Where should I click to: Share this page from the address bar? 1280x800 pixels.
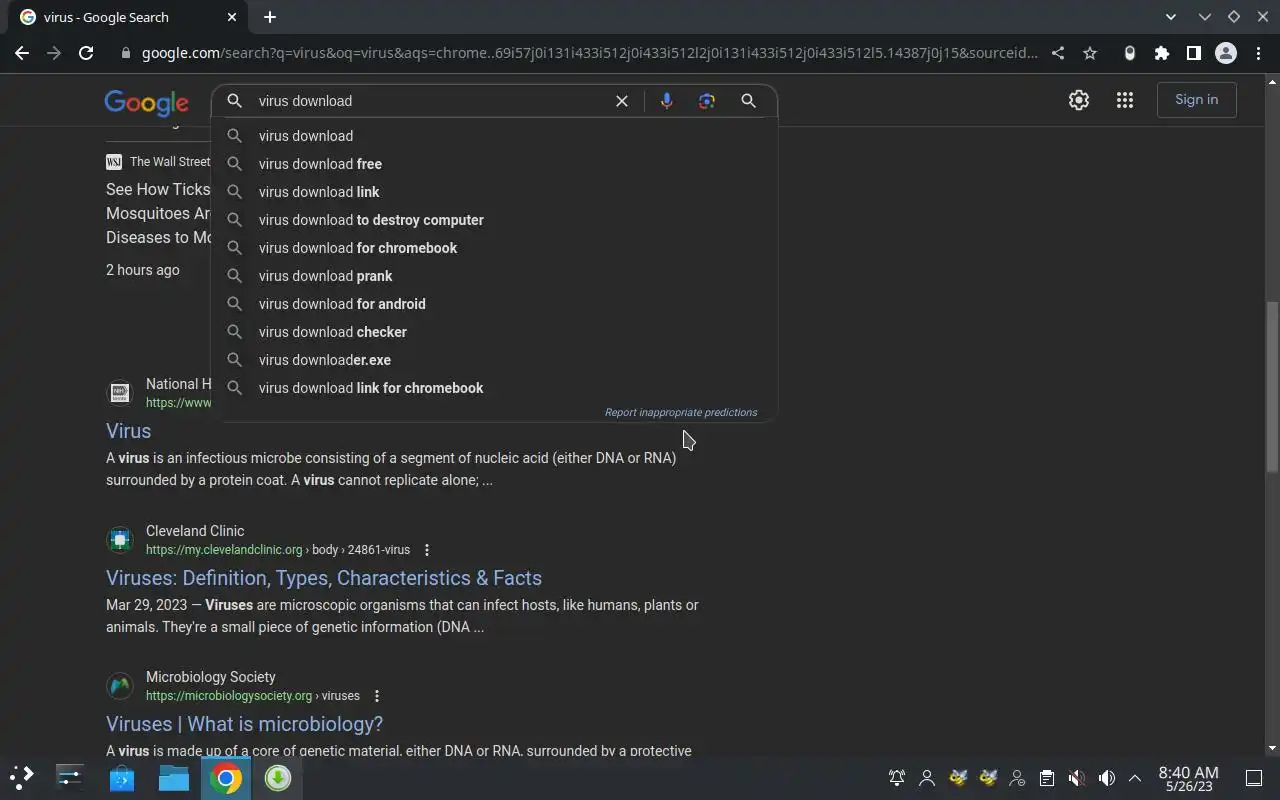[1058, 53]
